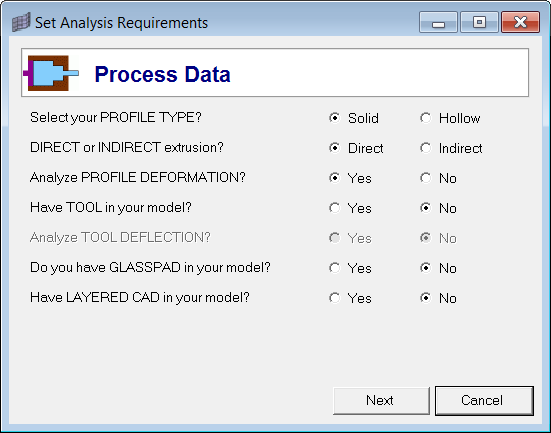
Task: Minimize the Set Analysis Requirements window
Action: [x=438, y=22]
